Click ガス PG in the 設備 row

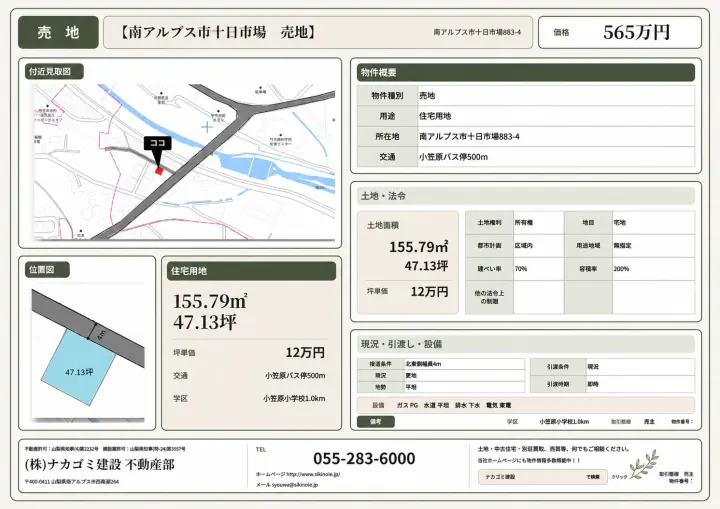[407, 406]
